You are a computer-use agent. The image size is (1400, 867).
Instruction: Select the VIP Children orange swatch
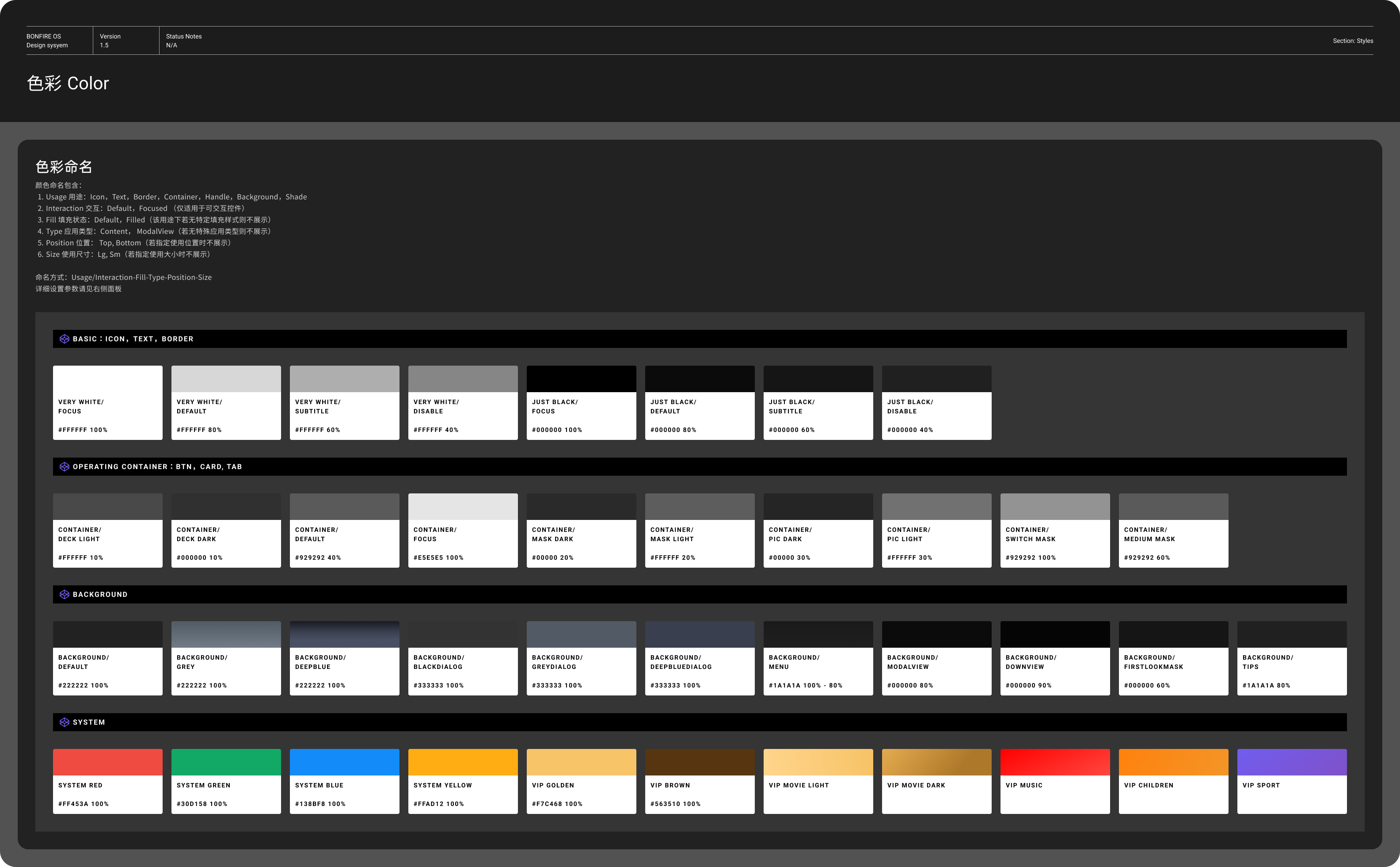[x=1173, y=762]
